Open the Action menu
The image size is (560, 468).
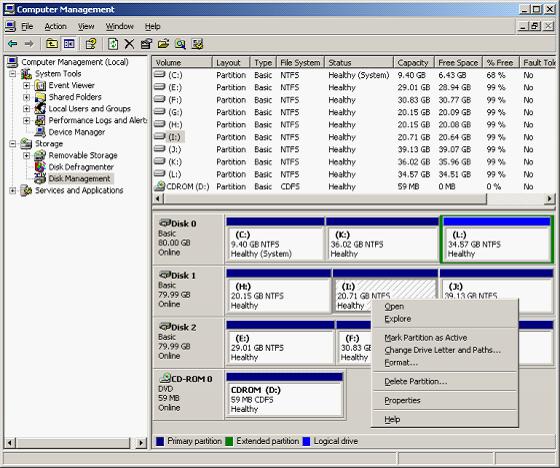pyautogui.click(x=55, y=26)
